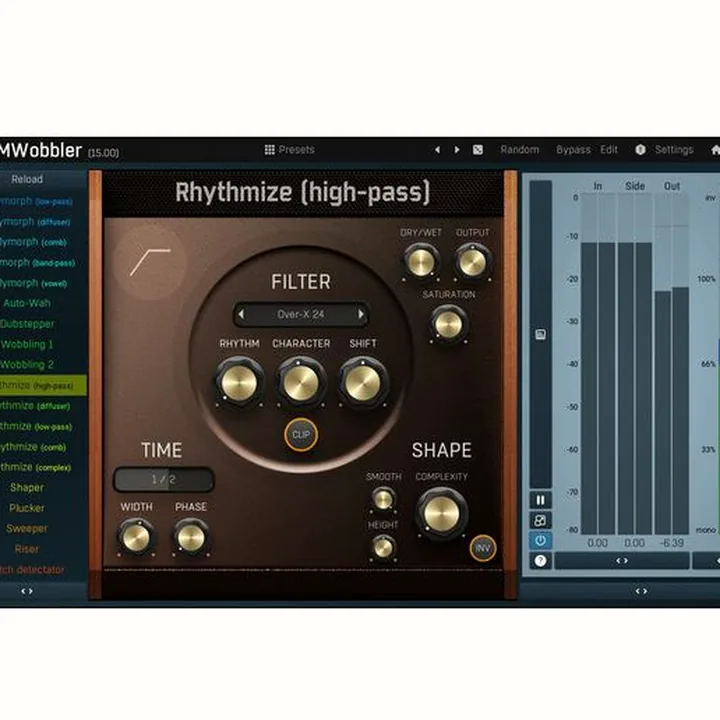Toggle the INV button
This screenshot has height=720, width=720.
tap(483, 548)
